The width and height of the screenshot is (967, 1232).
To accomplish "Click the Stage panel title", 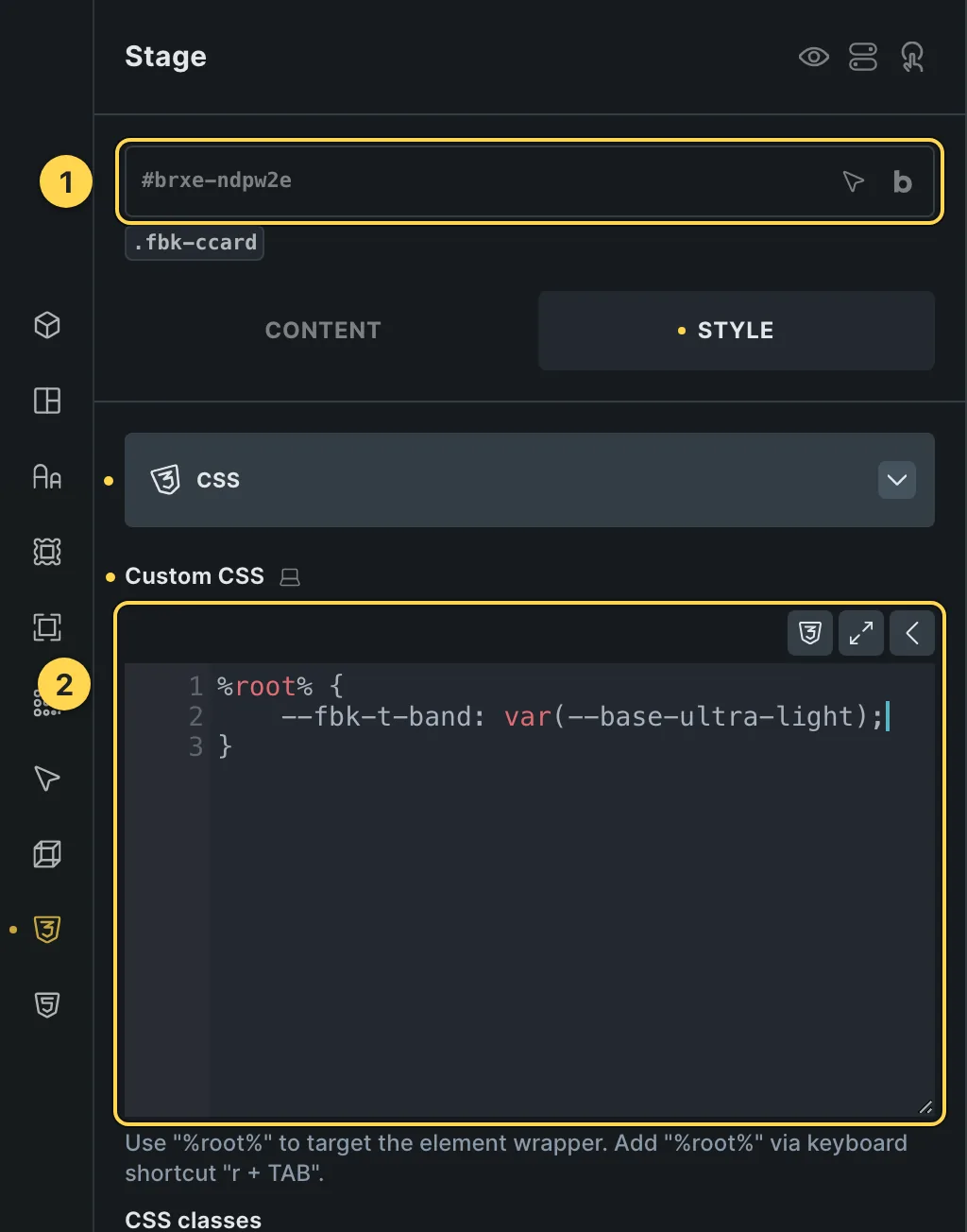I will [165, 57].
